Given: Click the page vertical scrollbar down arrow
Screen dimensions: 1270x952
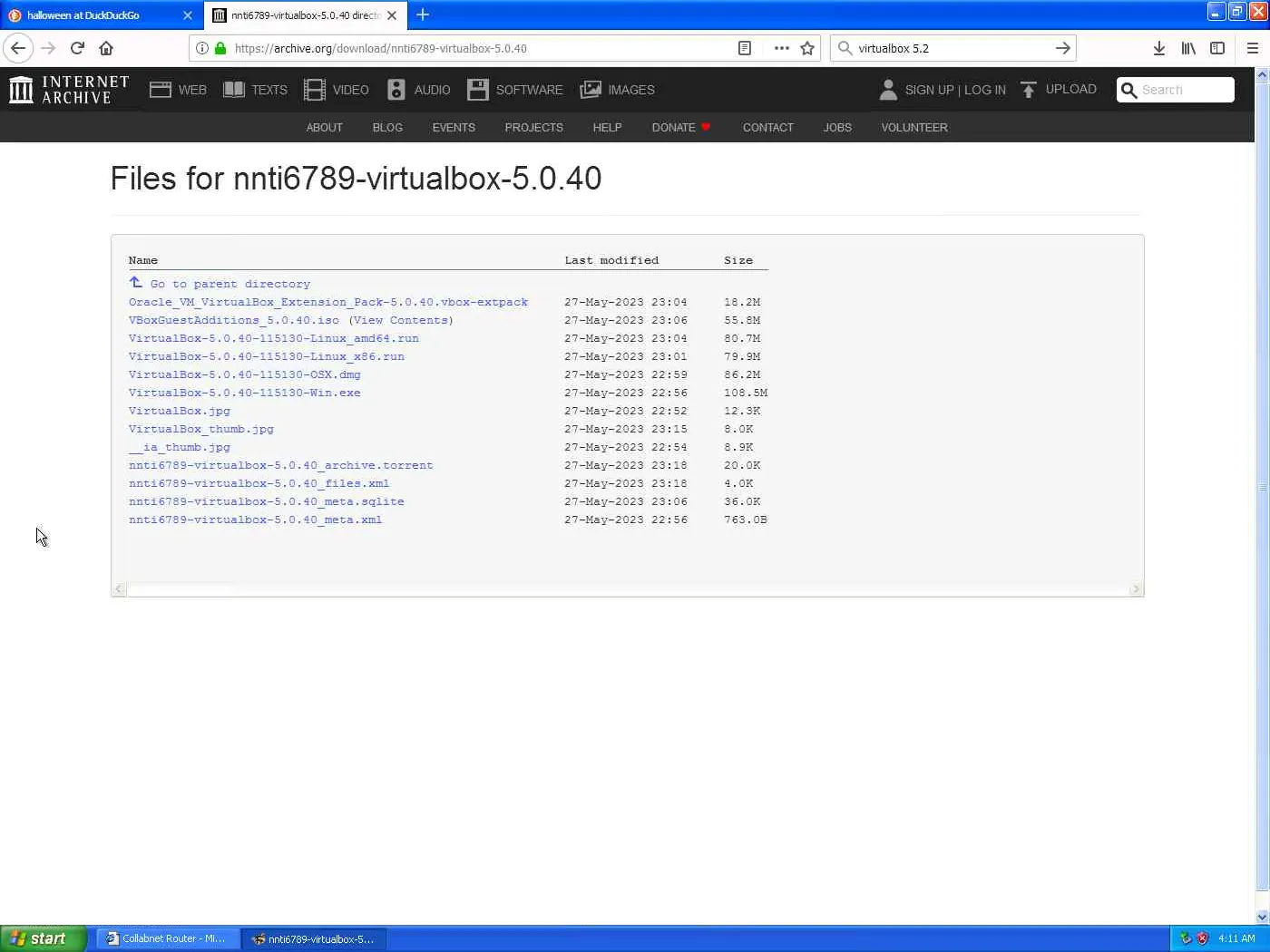Looking at the screenshot, I should (1262, 917).
